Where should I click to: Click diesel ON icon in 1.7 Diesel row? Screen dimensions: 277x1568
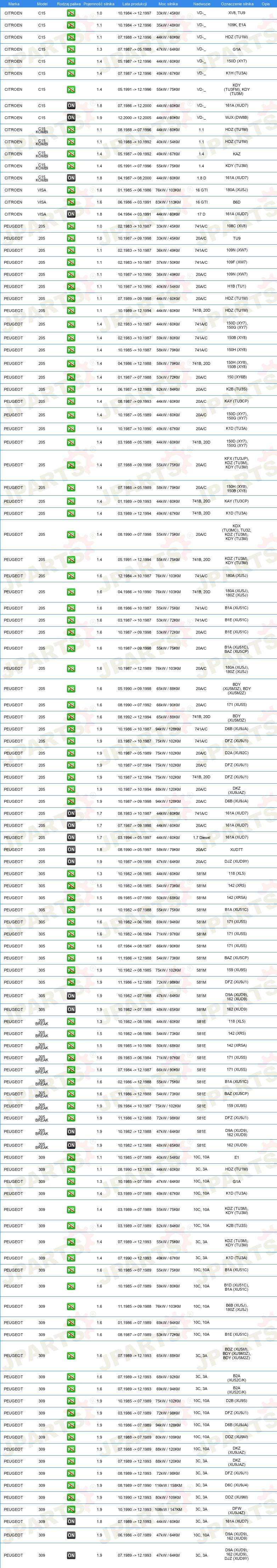point(71,838)
